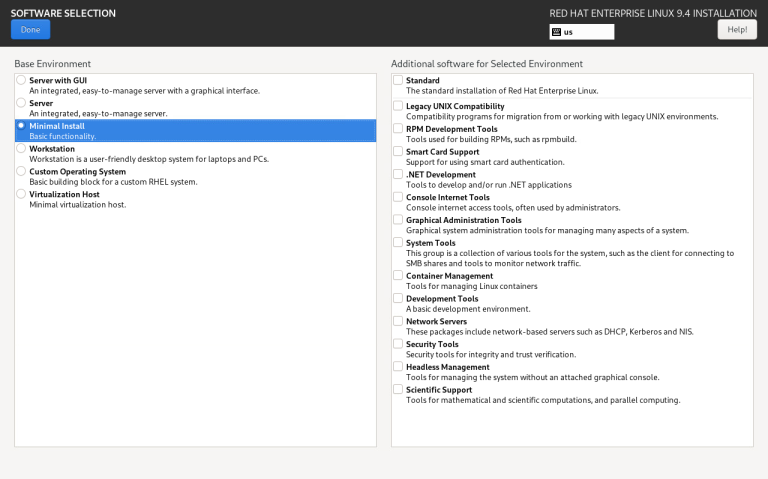Choose Custom Operating System environment
The height and width of the screenshot is (479, 768).
pyautogui.click(x=21, y=171)
